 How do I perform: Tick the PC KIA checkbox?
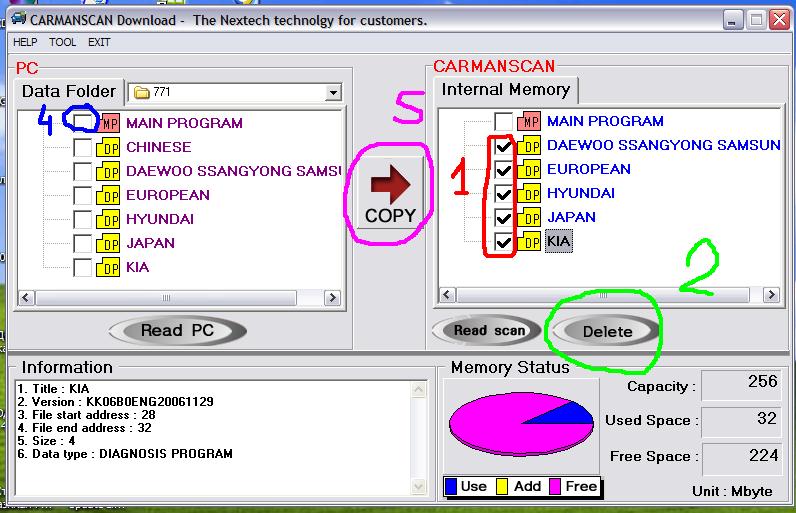click(83, 267)
